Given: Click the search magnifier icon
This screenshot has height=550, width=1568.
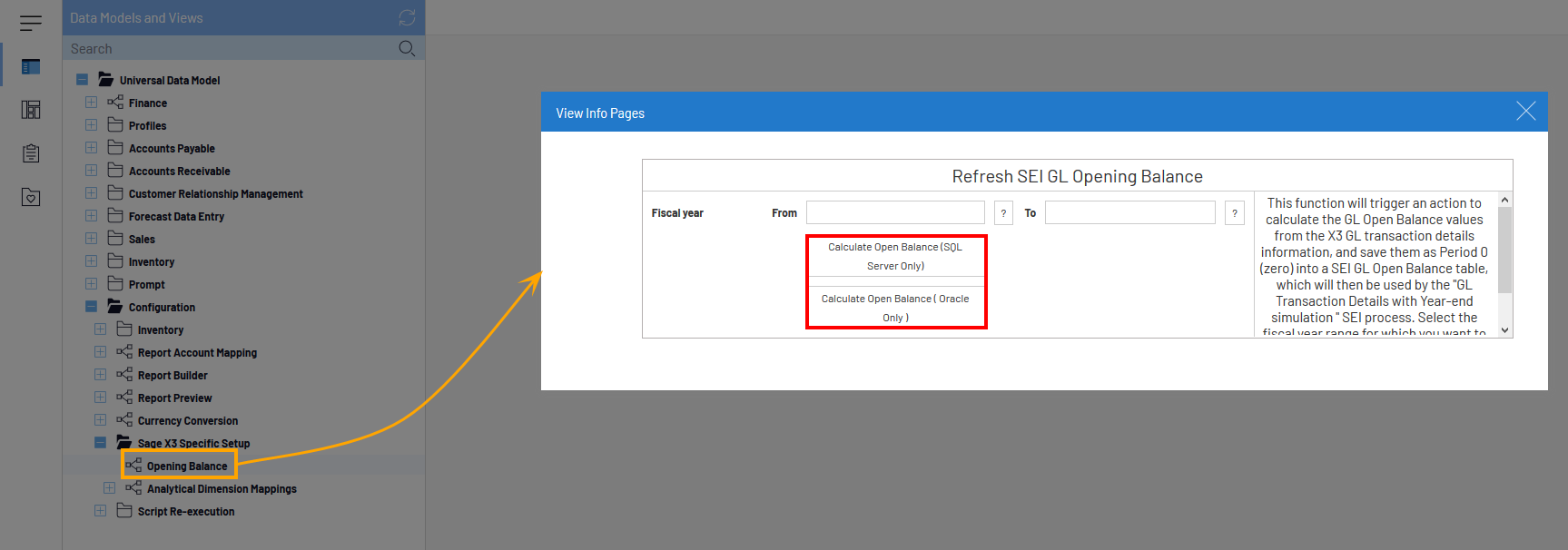Looking at the screenshot, I should click(407, 48).
